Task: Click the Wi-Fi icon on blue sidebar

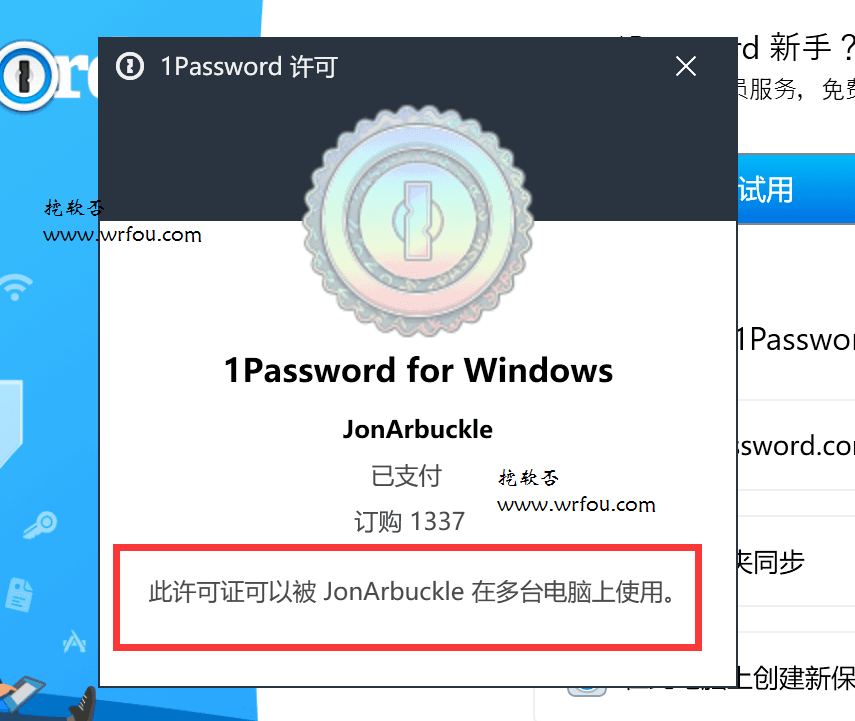Action: (16, 286)
